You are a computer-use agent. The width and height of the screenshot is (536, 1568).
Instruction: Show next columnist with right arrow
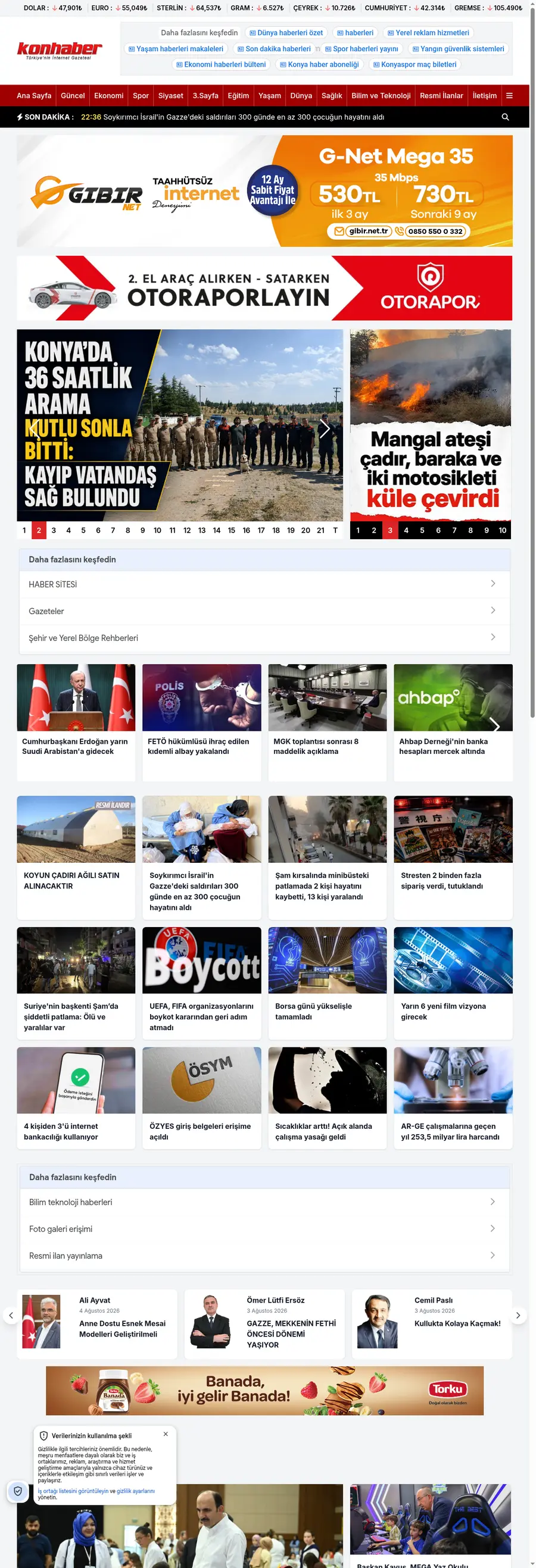pyautogui.click(x=518, y=1315)
